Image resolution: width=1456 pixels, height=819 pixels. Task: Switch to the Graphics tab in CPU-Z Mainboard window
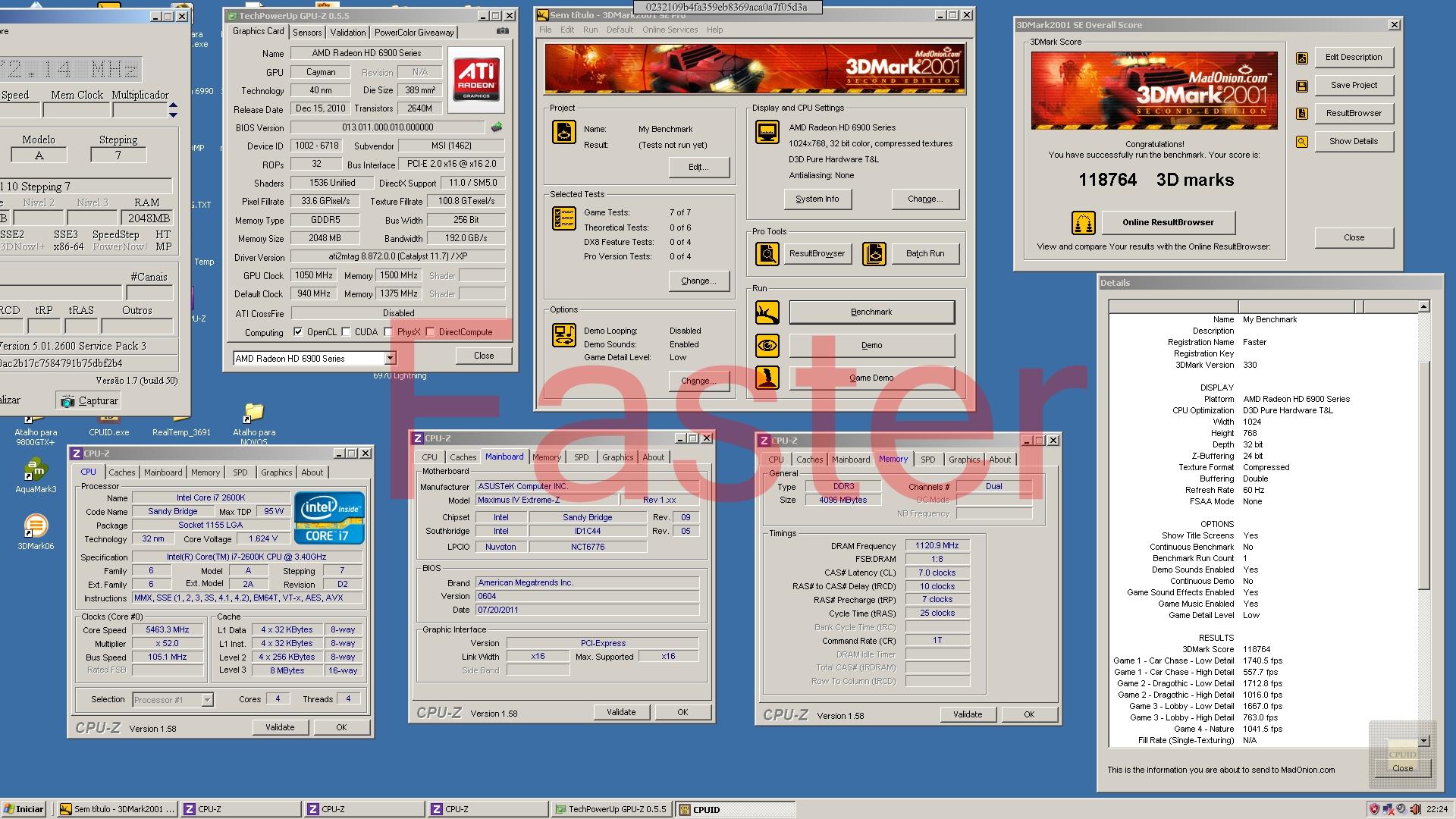pos(617,457)
